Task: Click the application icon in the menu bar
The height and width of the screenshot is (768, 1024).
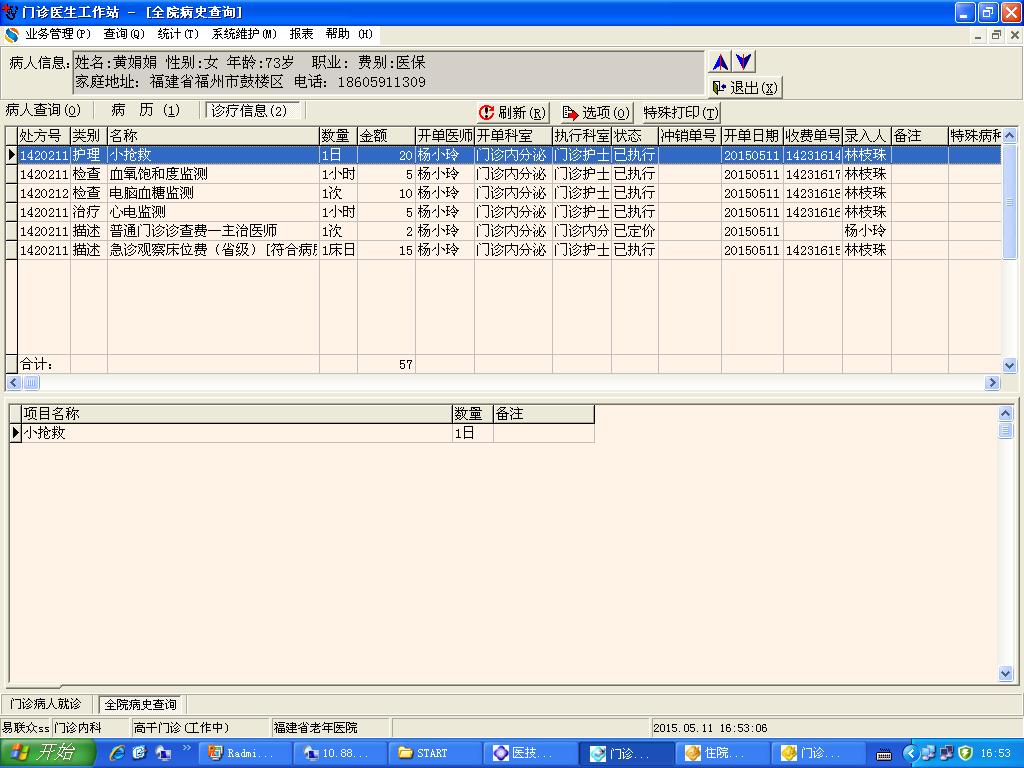Action: [x=12, y=35]
